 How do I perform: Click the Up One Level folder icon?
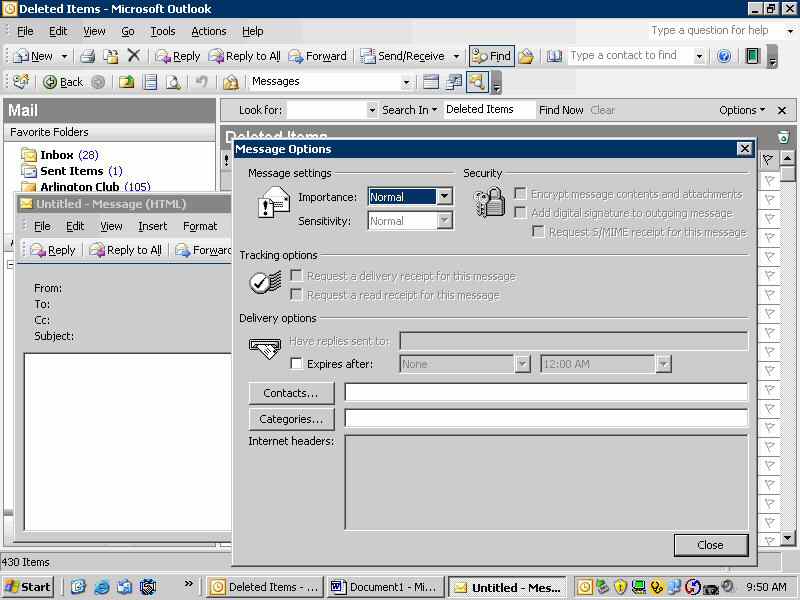click(x=127, y=82)
